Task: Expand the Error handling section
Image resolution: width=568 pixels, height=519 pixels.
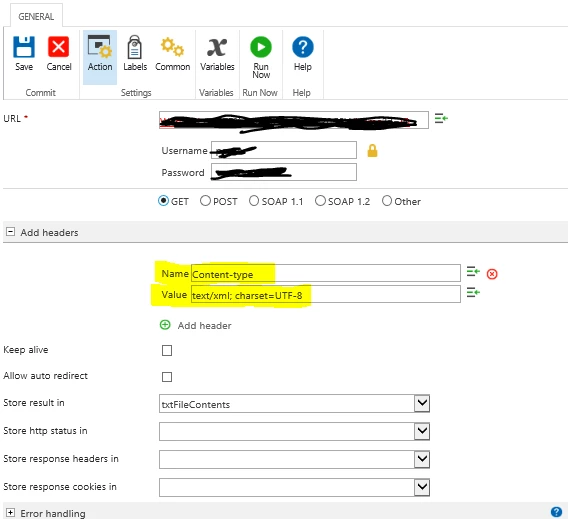Action: pos(11,512)
